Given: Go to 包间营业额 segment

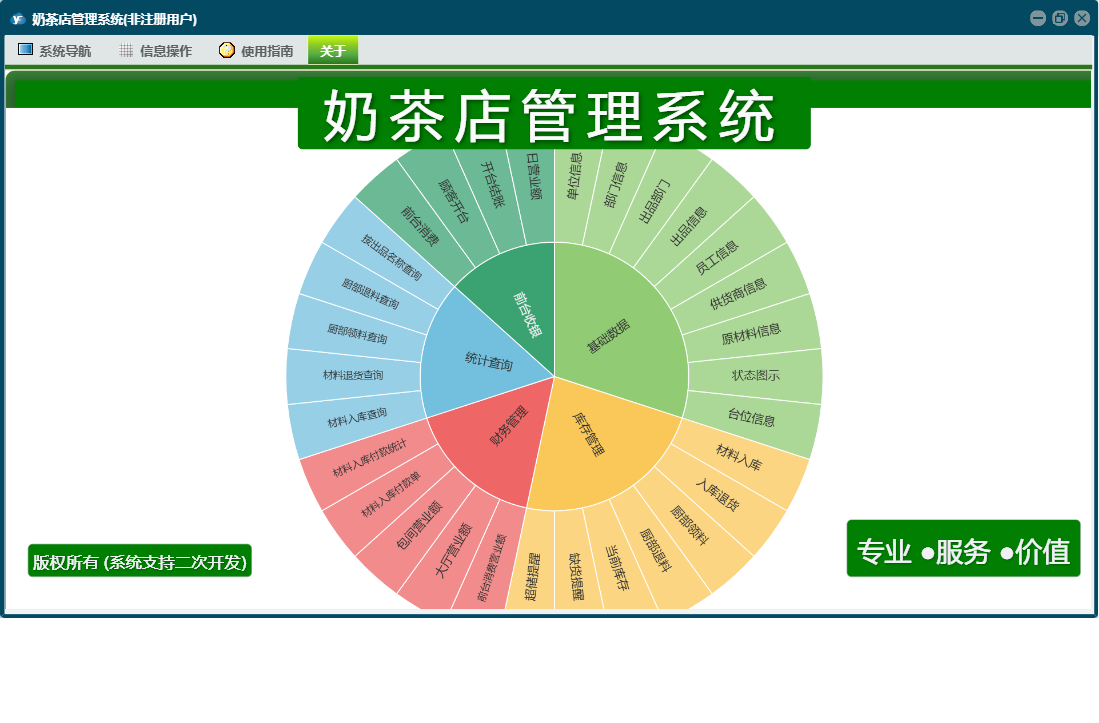Looking at the screenshot, I should pyautogui.click(x=418, y=525).
